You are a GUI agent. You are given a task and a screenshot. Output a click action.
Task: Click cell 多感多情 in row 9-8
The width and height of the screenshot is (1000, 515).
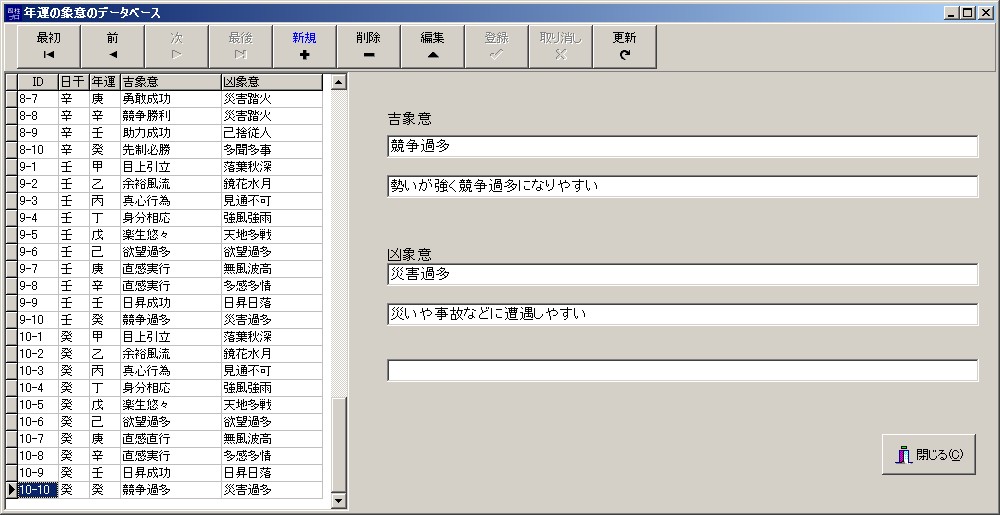point(272,286)
